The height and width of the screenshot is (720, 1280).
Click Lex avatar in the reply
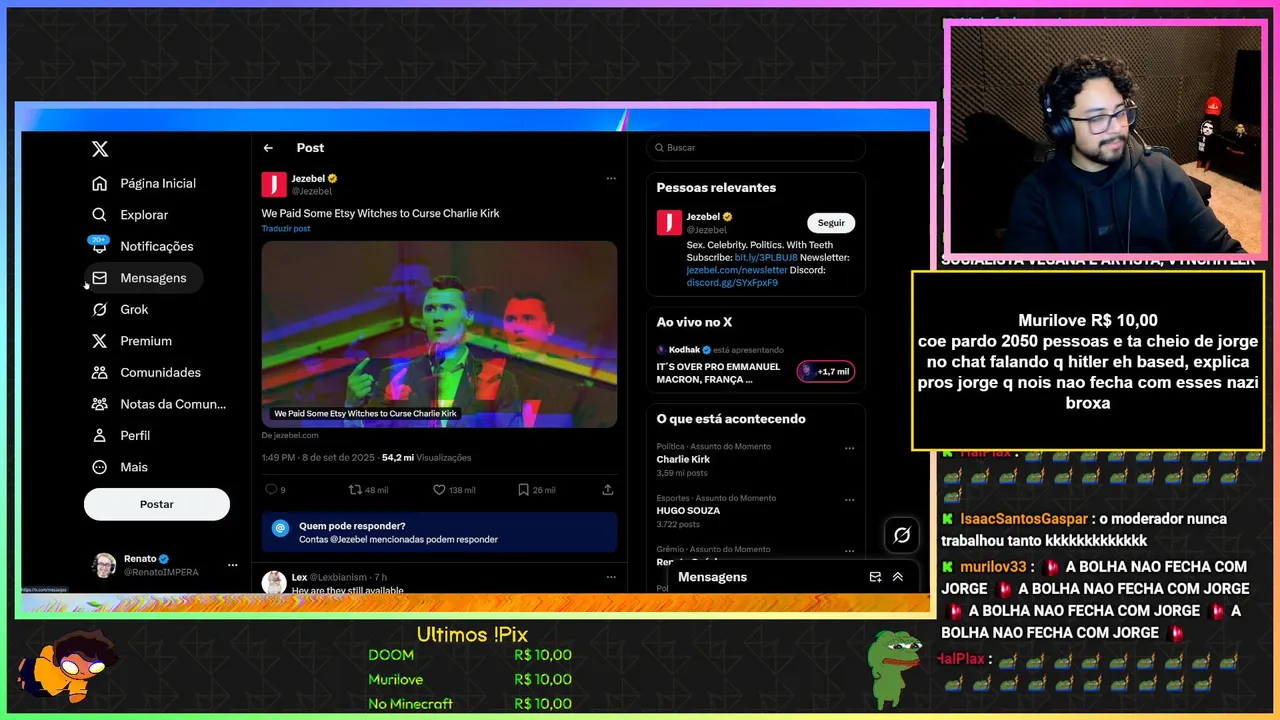274,582
